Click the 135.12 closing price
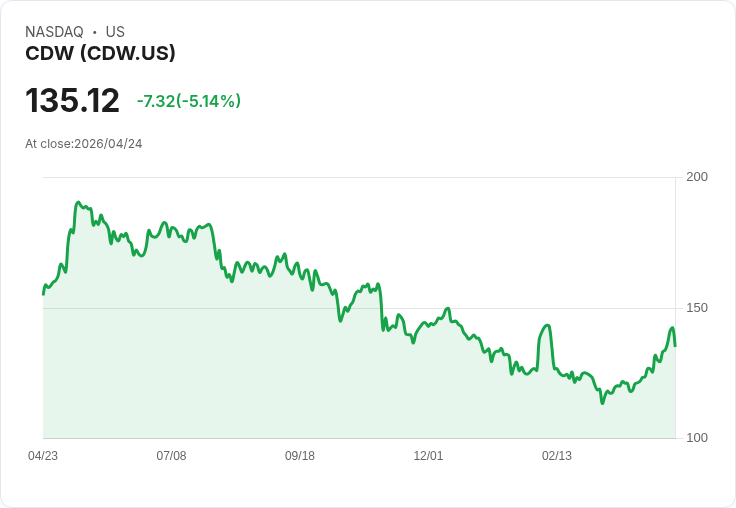The height and width of the screenshot is (508, 736). coord(72,100)
